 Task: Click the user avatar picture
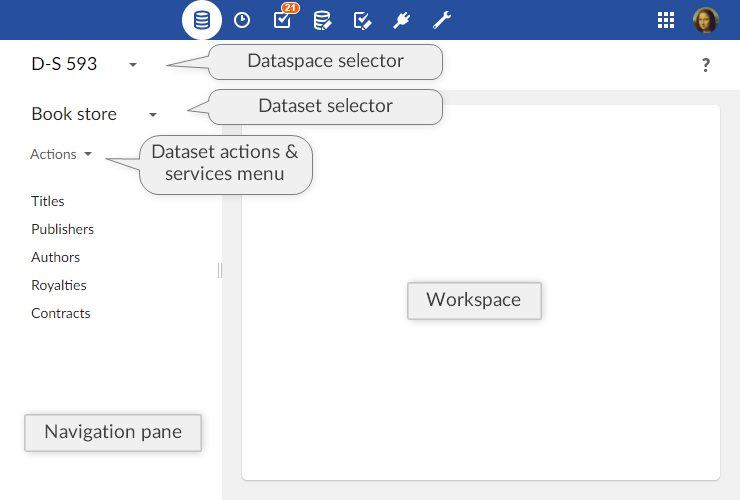pyautogui.click(x=706, y=20)
